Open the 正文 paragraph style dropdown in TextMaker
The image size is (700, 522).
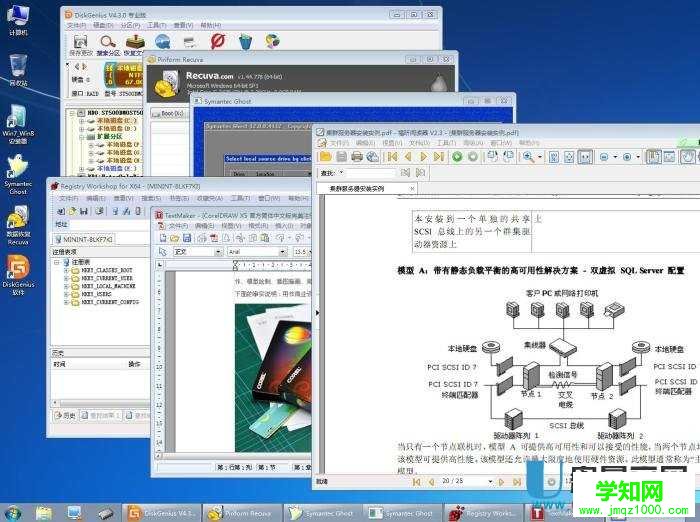click(218, 252)
